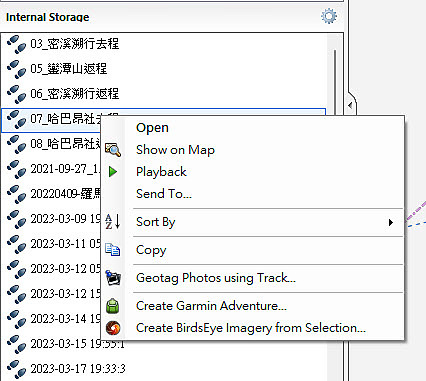Choose Send To... menu entry
The height and width of the screenshot is (381, 426).
(x=164, y=194)
